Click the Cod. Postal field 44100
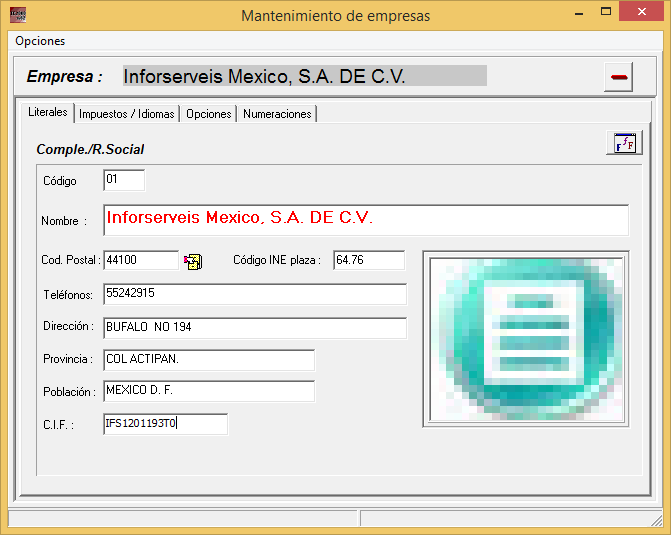The height and width of the screenshot is (535, 671). 141,260
